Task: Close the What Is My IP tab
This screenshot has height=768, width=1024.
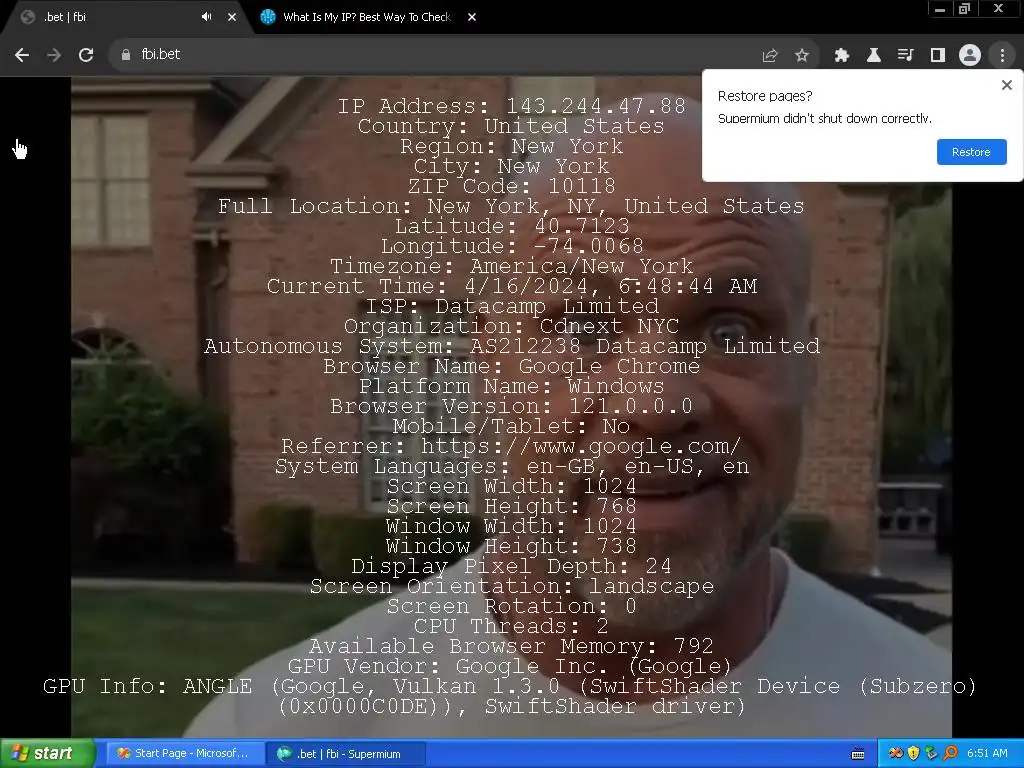Action: (x=472, y=17)
